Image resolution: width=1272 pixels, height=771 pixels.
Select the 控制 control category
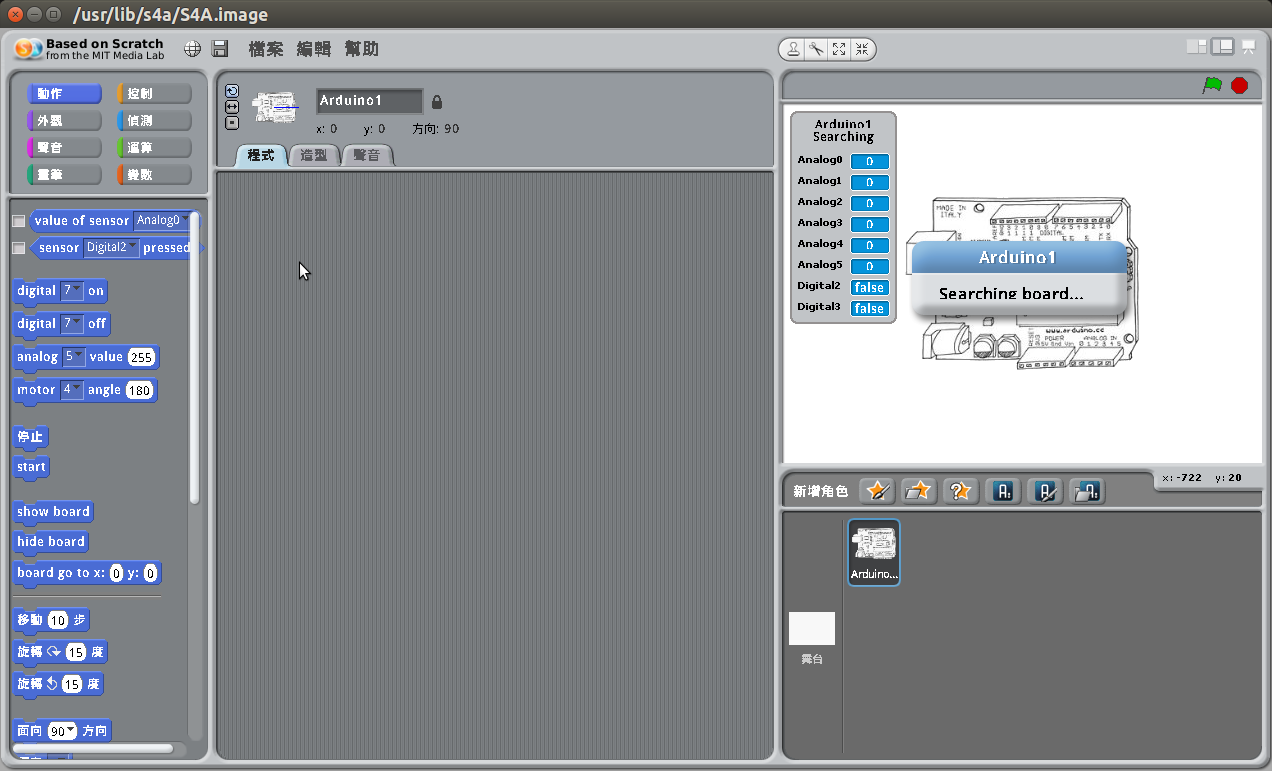154,94
